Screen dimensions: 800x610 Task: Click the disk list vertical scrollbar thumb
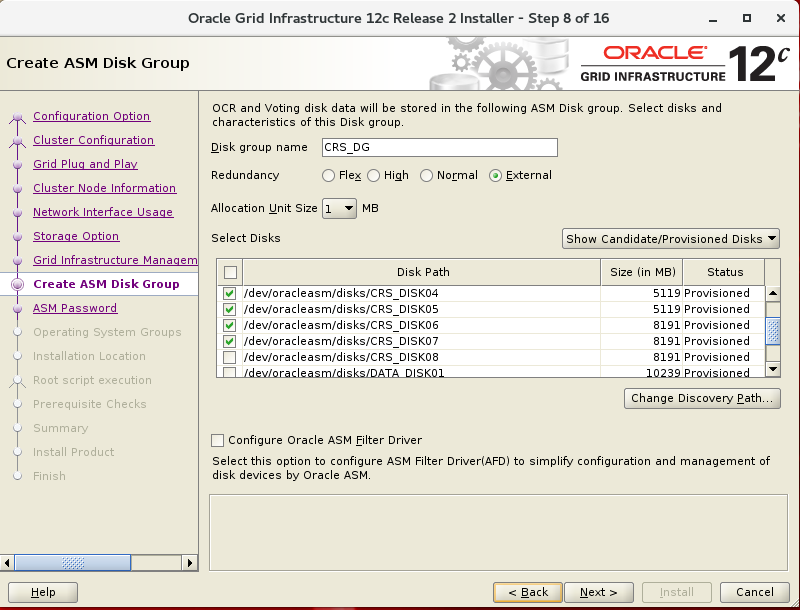(773, 331)
